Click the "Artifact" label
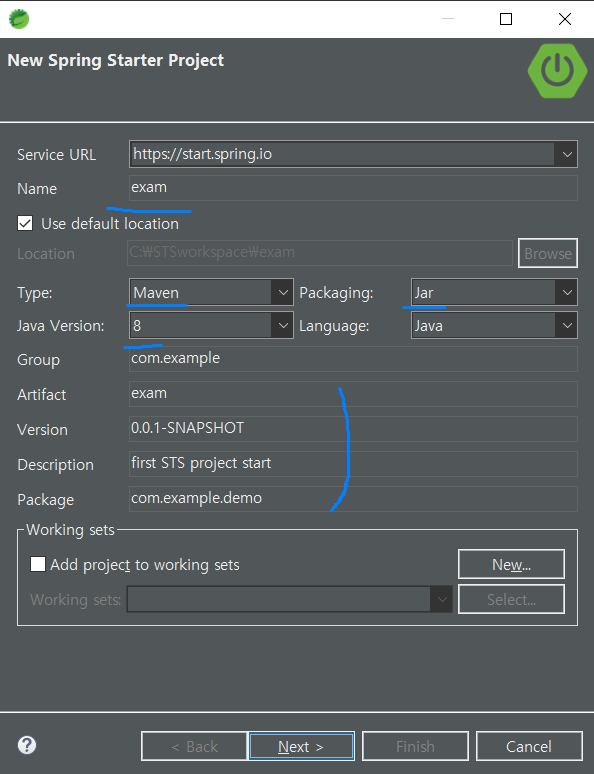Screen dimensions: 594x774 [41, 395]
